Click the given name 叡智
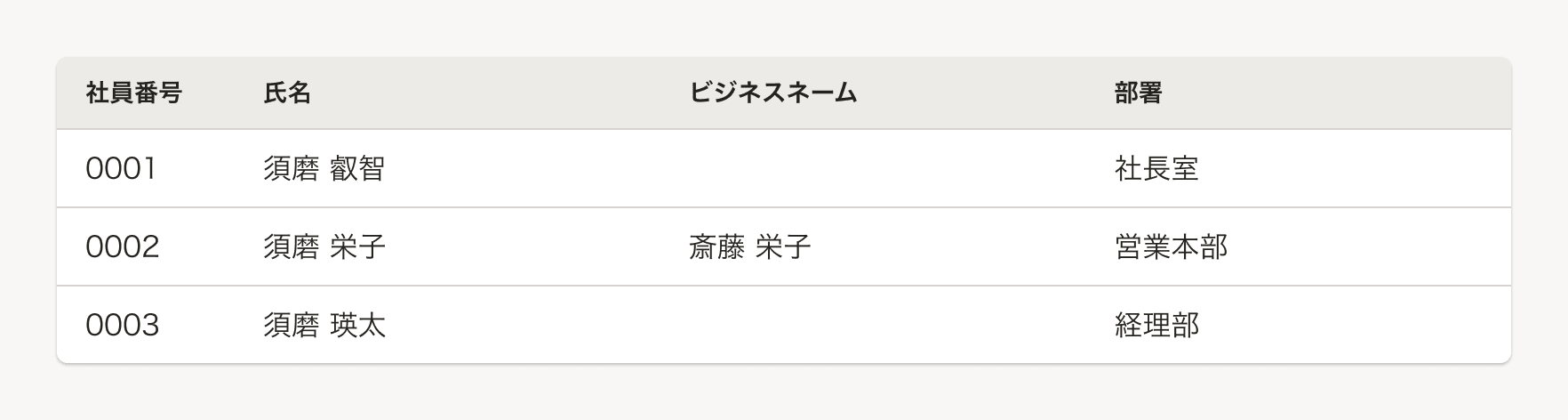This screenshot has width=1568, height=420. pos(357,168)
